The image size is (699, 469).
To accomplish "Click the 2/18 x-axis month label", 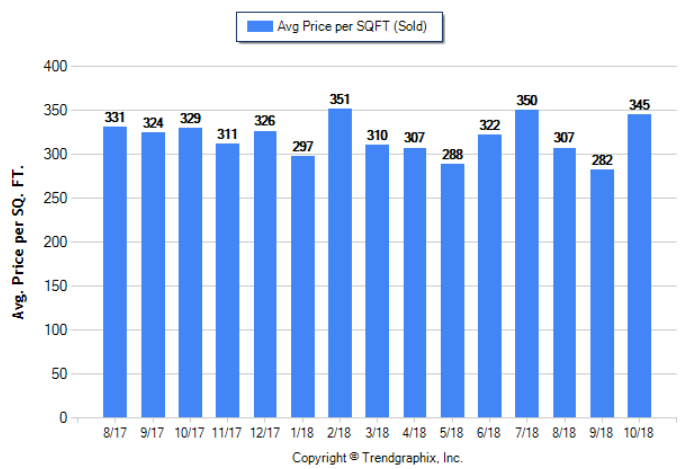I will coord(340,432).
